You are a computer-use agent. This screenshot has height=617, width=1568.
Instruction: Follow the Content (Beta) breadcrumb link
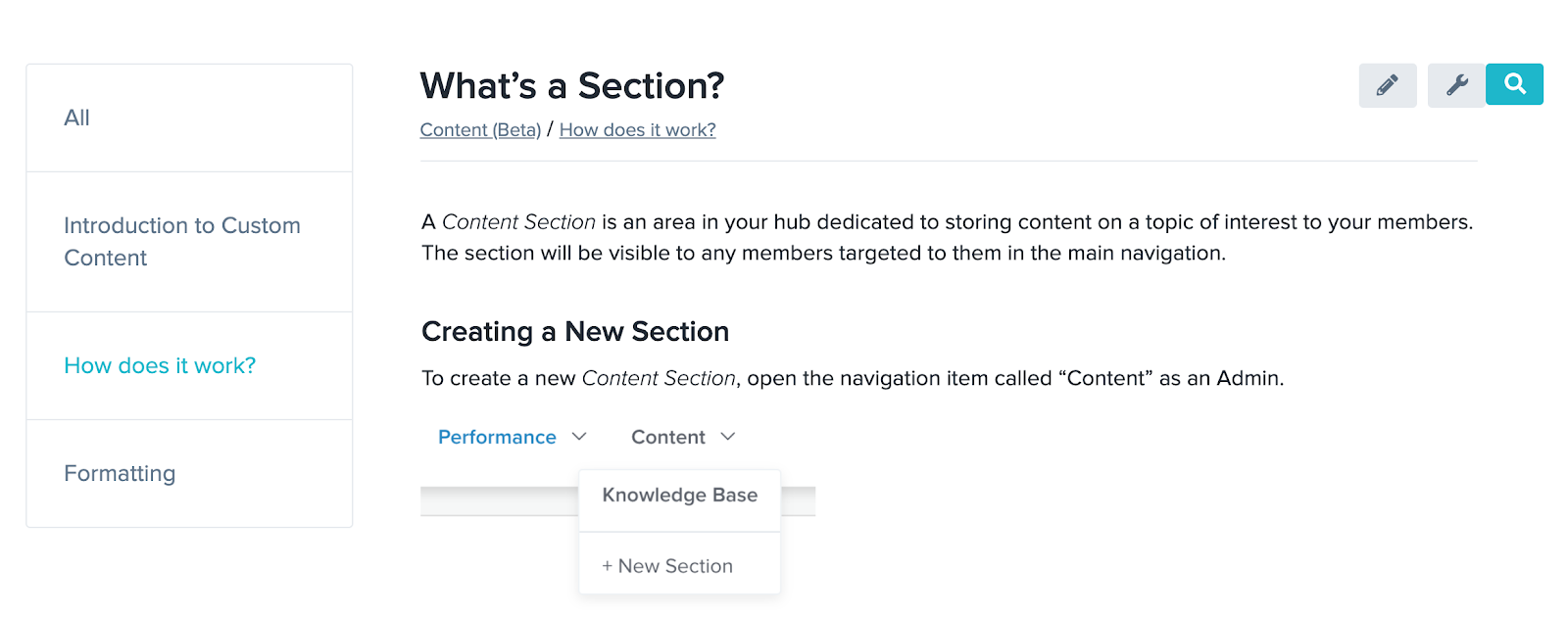[480, 130]
